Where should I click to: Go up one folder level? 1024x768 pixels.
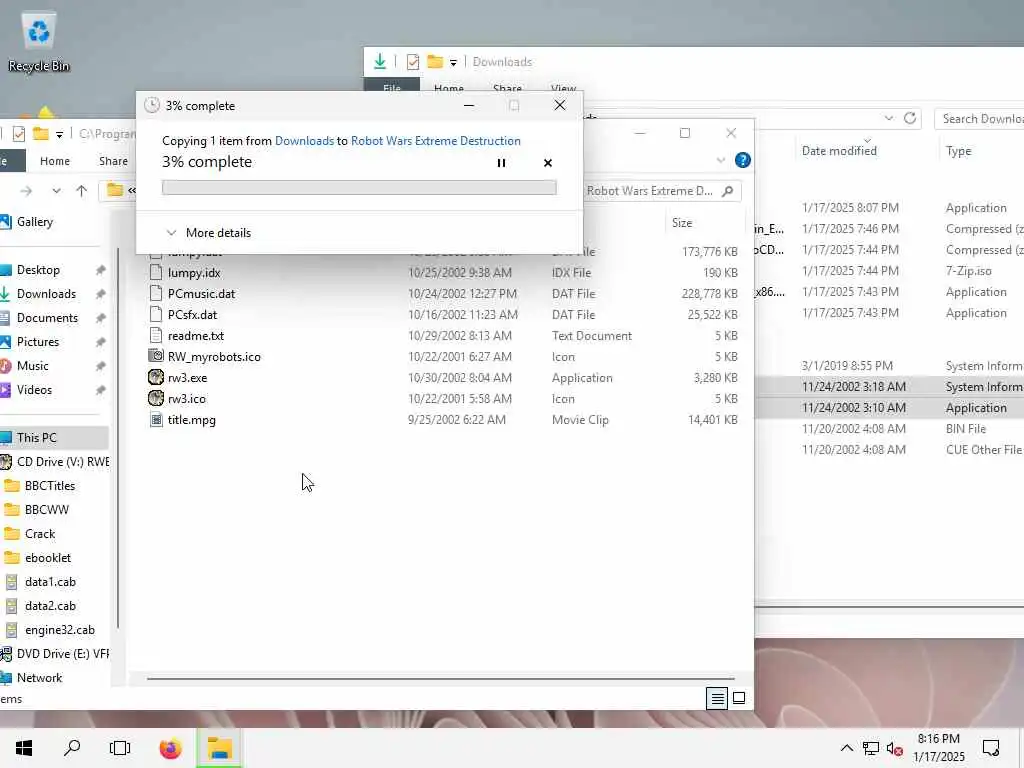[x=81, y=191]
